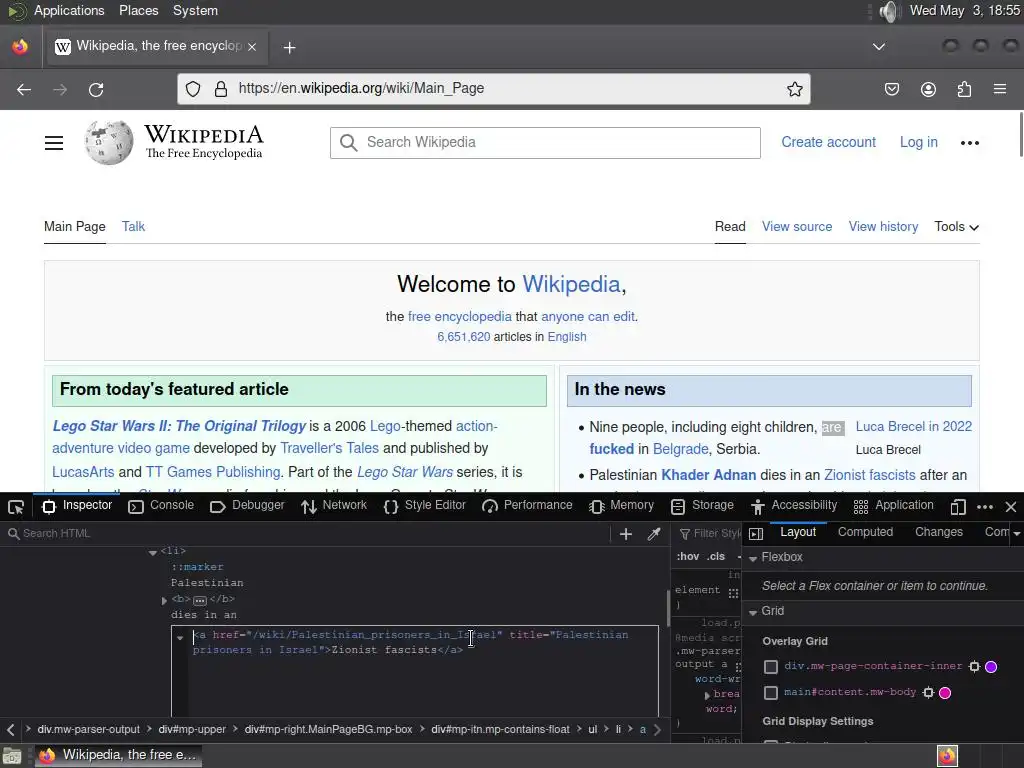1024x768 pixels.
Task: Open Firefox account icon
Action: click(928, 89)
